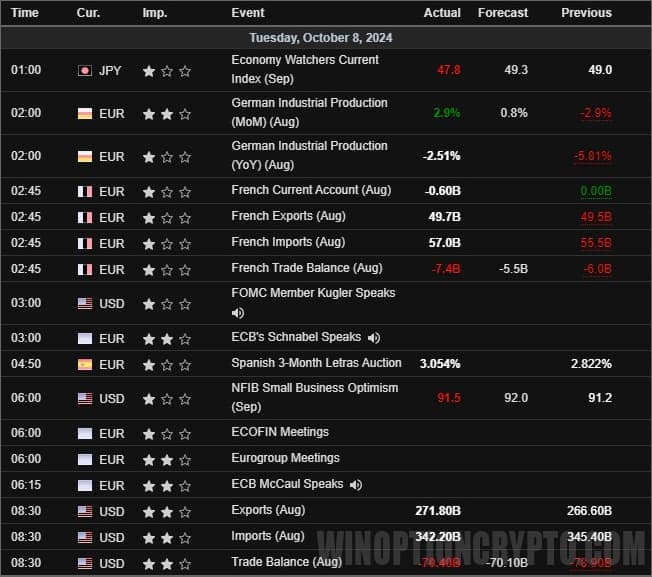Screen dimensions: 652x577
Task: Click the EU flag in the ECOFIN Meetings row
Action: click(x=85, y=433)
